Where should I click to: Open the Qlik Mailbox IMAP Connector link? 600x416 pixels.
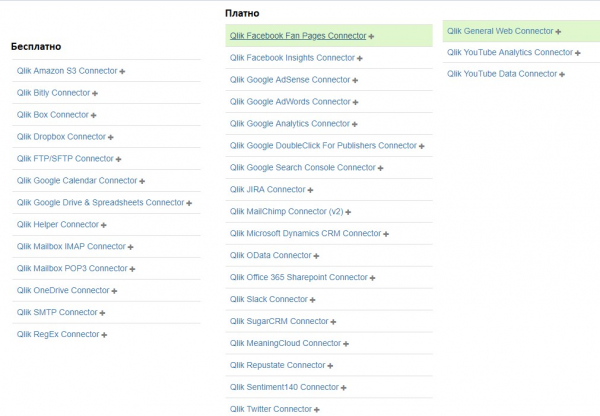pos(71,246)
